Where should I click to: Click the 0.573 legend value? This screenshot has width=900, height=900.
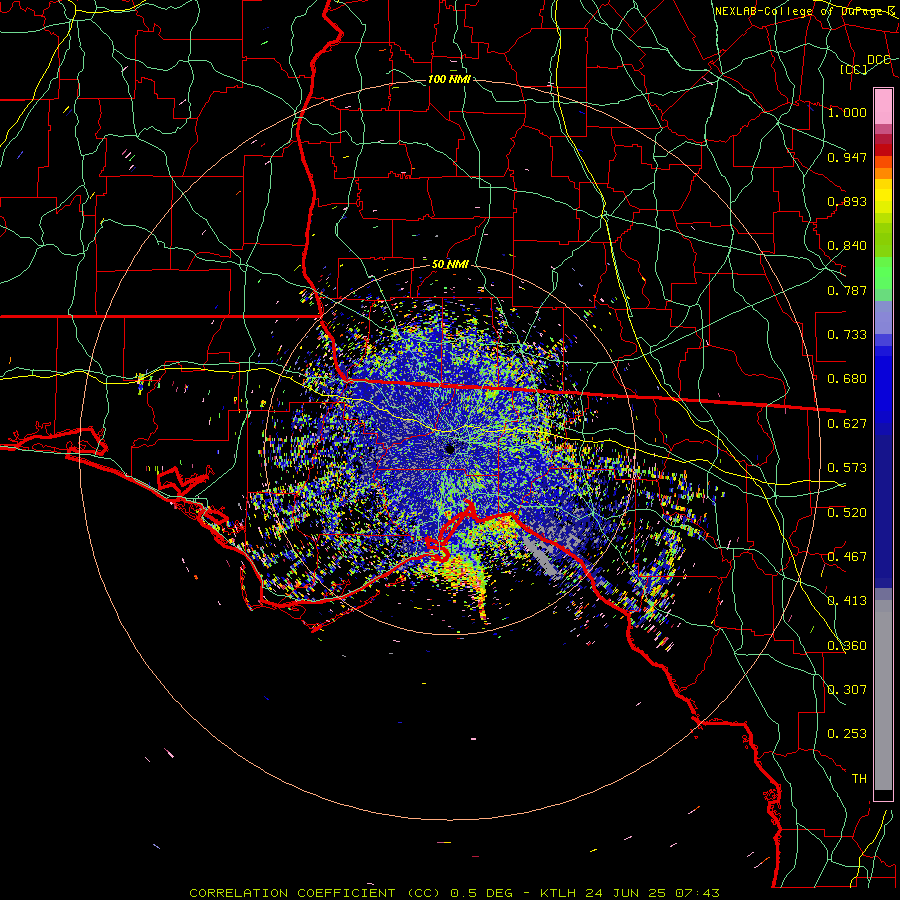847,468
